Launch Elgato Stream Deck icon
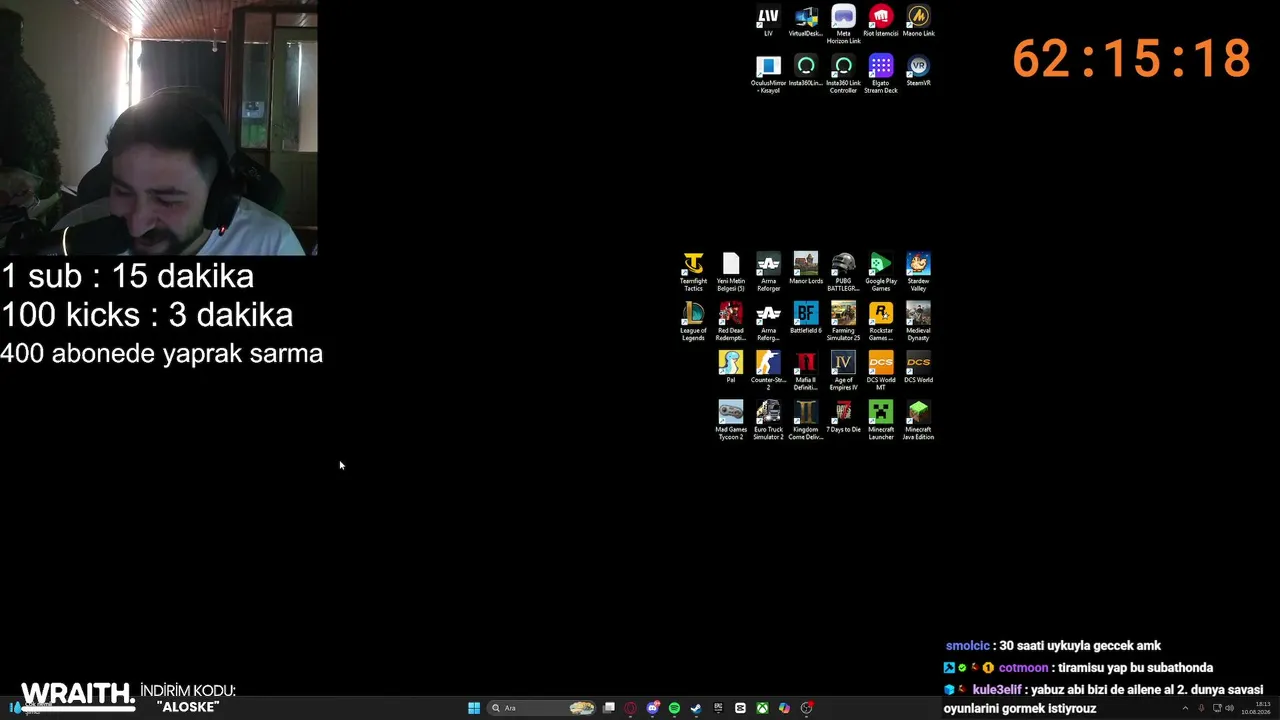 pos(881,74)
